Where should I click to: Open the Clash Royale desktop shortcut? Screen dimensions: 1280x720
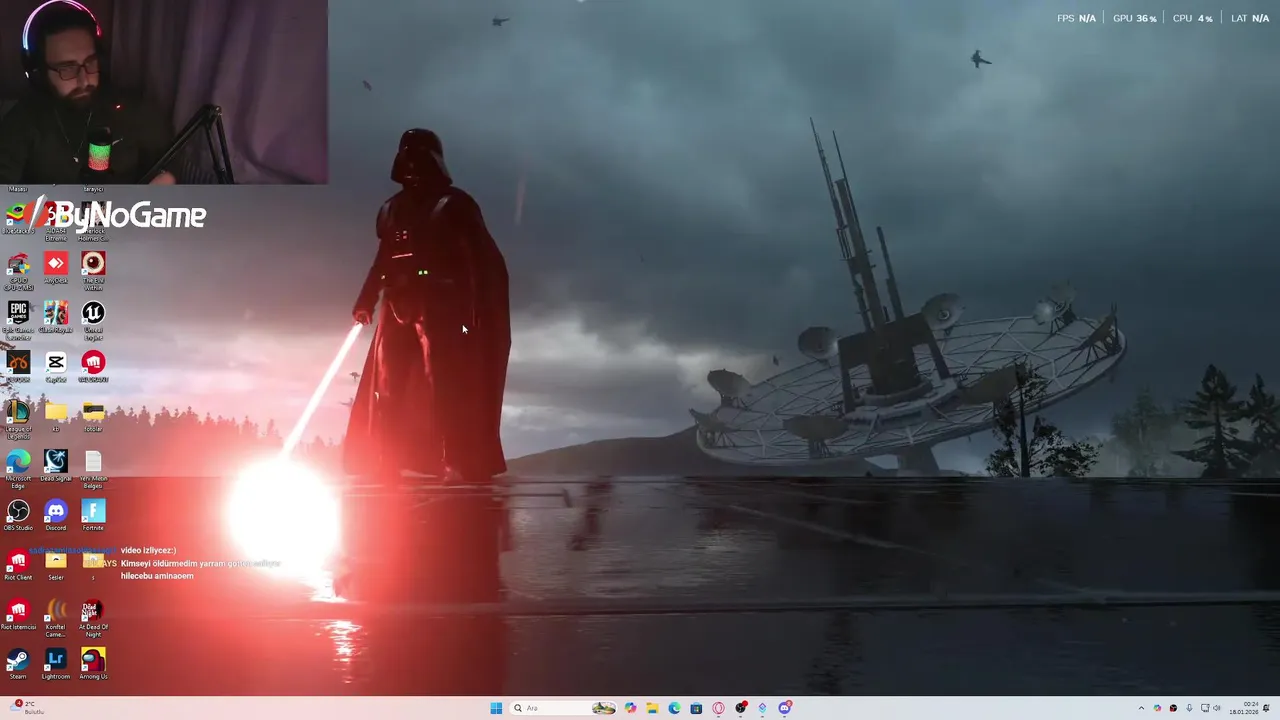click(56, 317)
